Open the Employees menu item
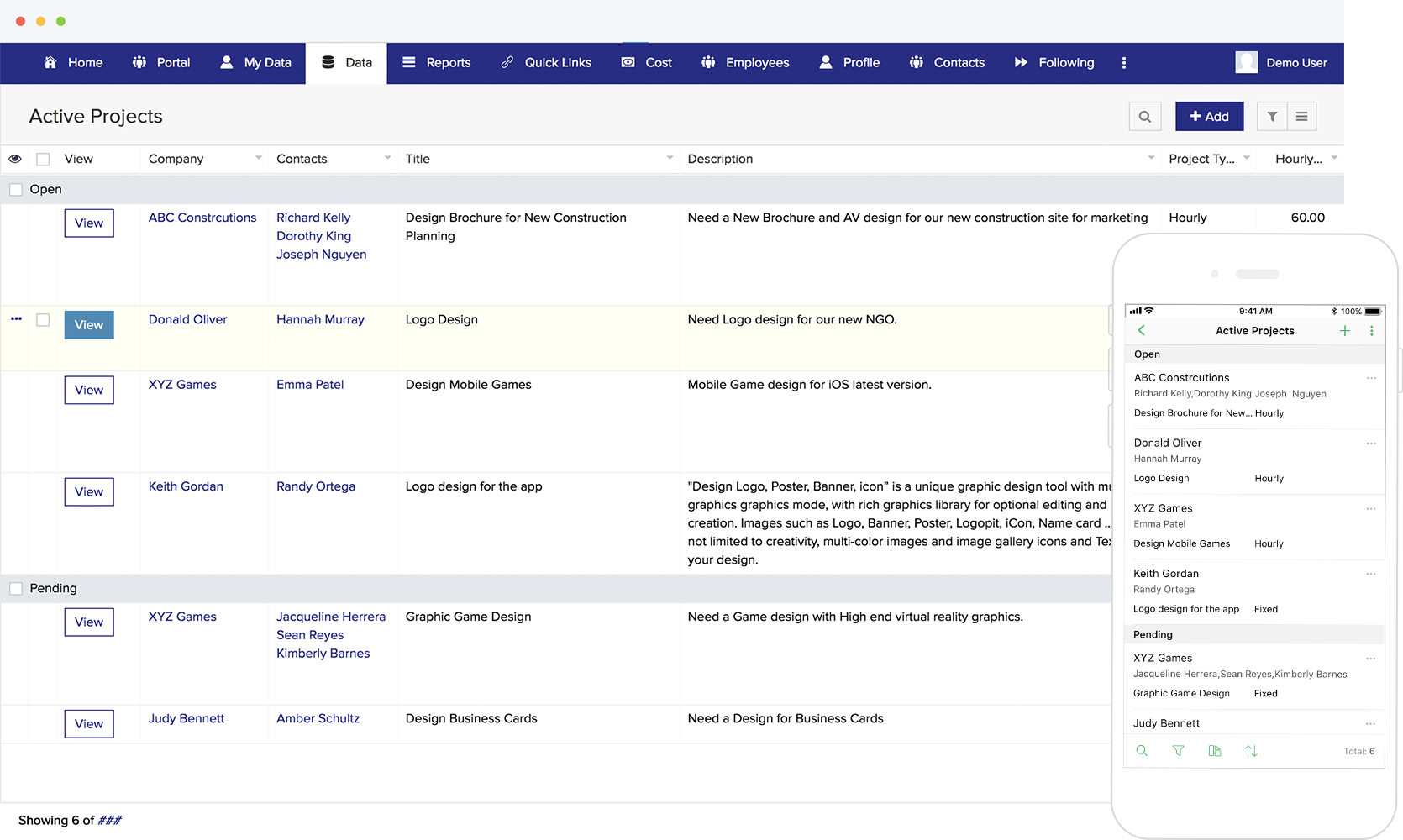This screenshot has width=1403, height=840. pos(745,63)
